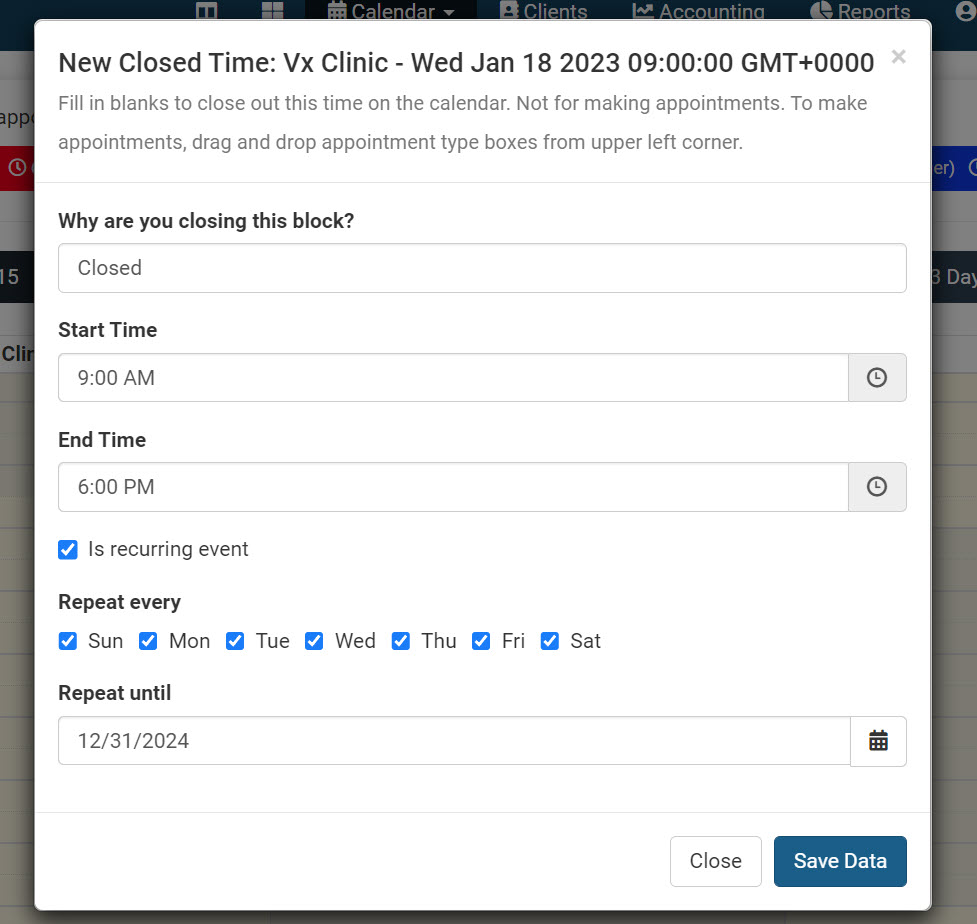Click into the Start Time field showing 9:00 AM
Image resolution: width=977 pixels, height=924 pixels.
(453, 378)
